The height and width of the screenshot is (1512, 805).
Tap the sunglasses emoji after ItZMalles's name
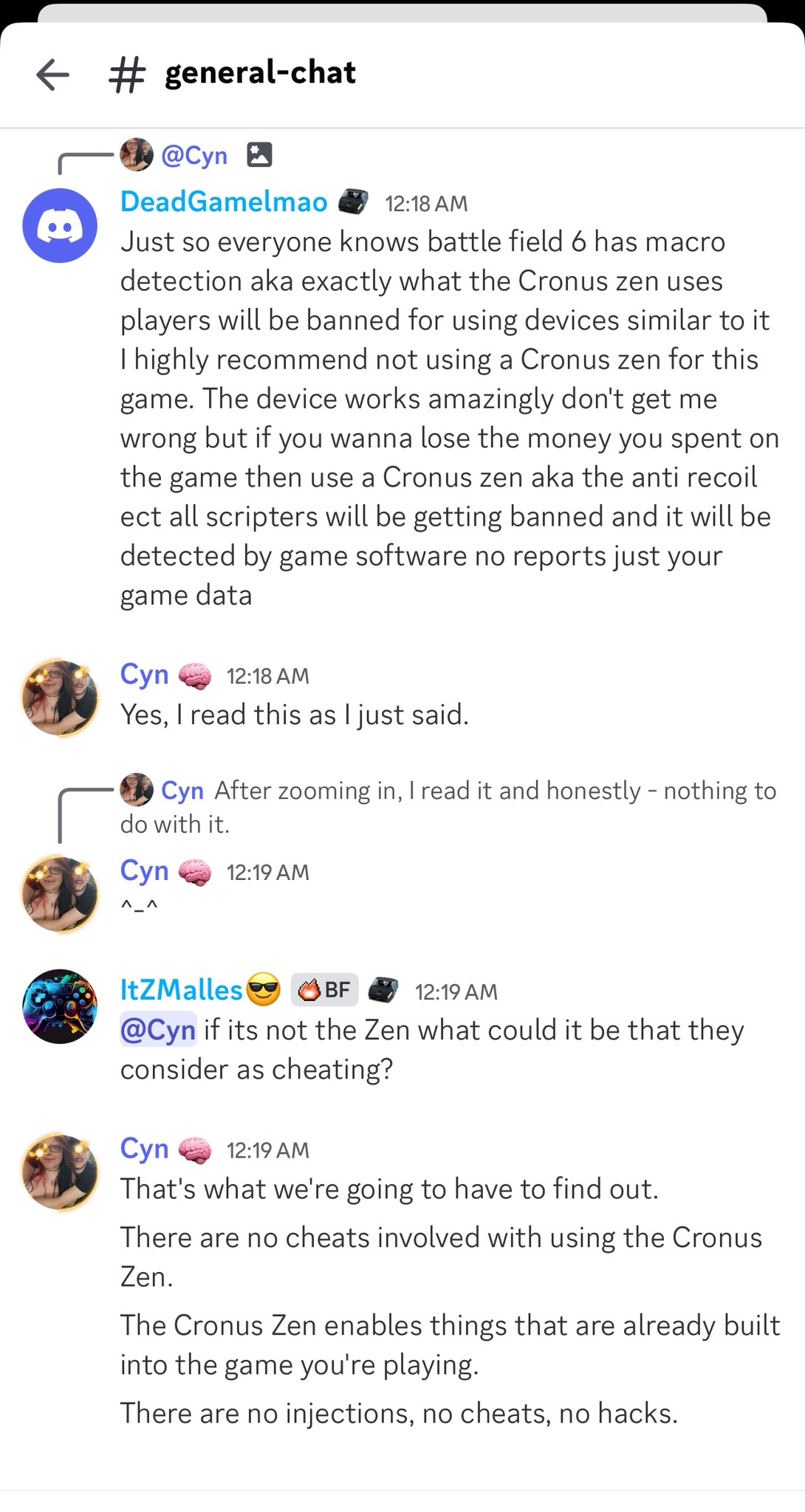click(263, 990)
